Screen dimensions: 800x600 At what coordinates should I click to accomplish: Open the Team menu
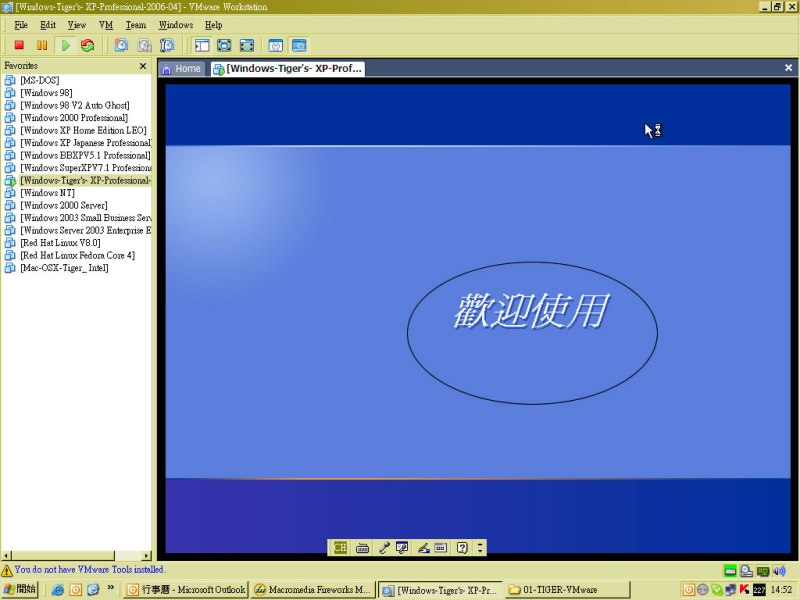136,25
